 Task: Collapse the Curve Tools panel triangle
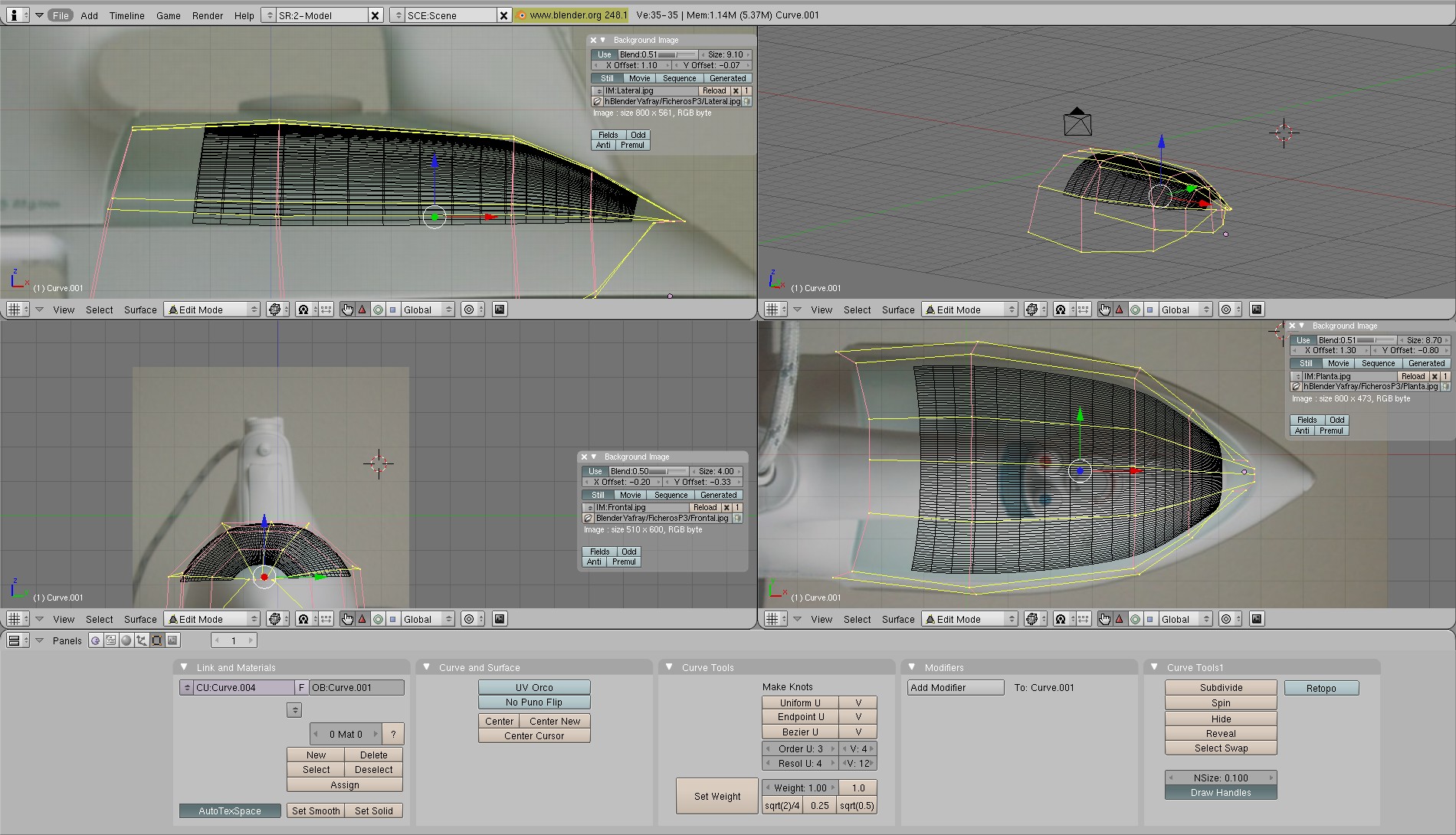pos(669,667)
